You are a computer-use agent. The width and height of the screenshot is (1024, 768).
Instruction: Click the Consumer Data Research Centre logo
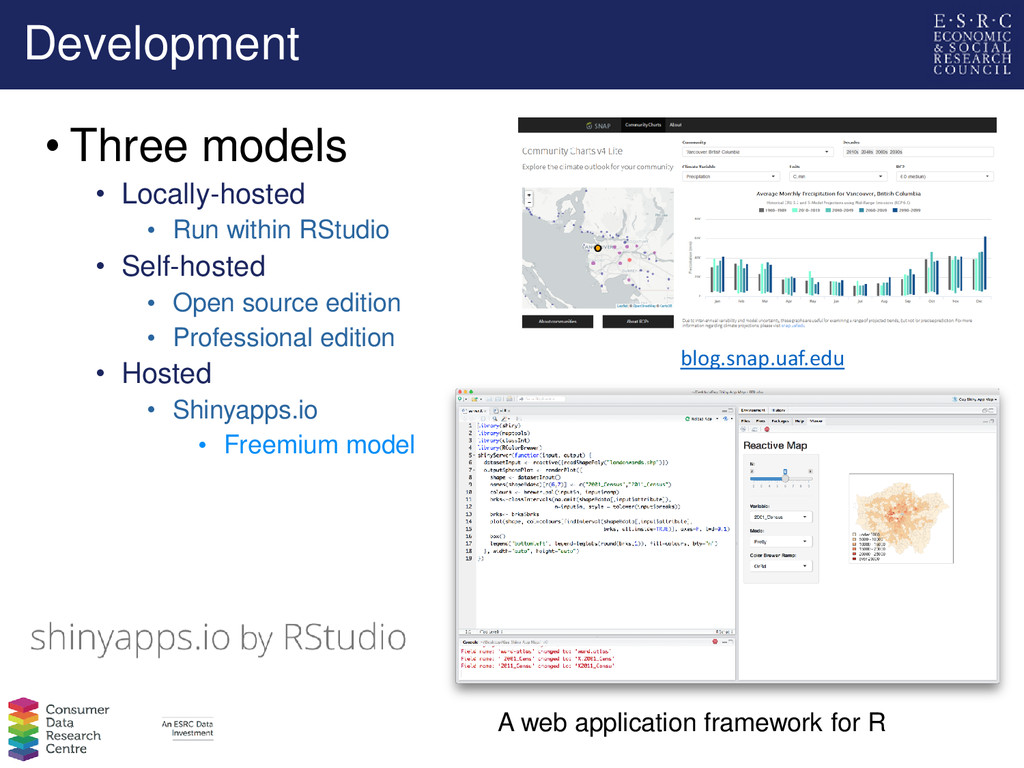pos(59,728)
